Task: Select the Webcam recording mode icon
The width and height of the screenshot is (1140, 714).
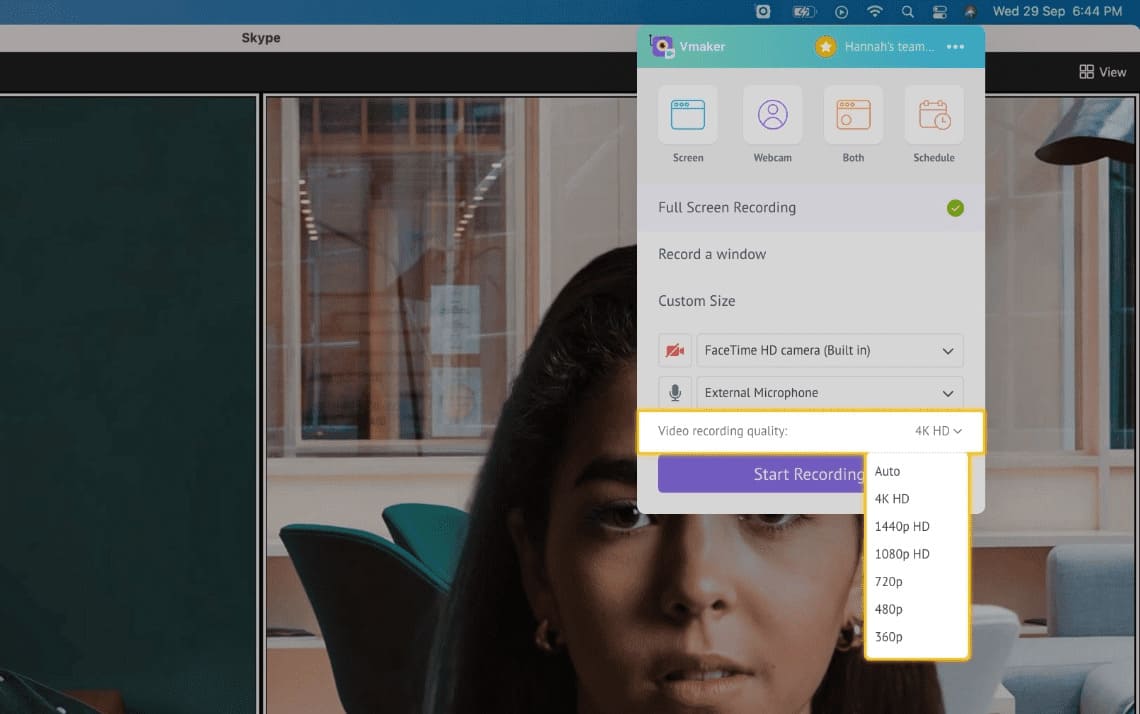Action: point(772,114)
